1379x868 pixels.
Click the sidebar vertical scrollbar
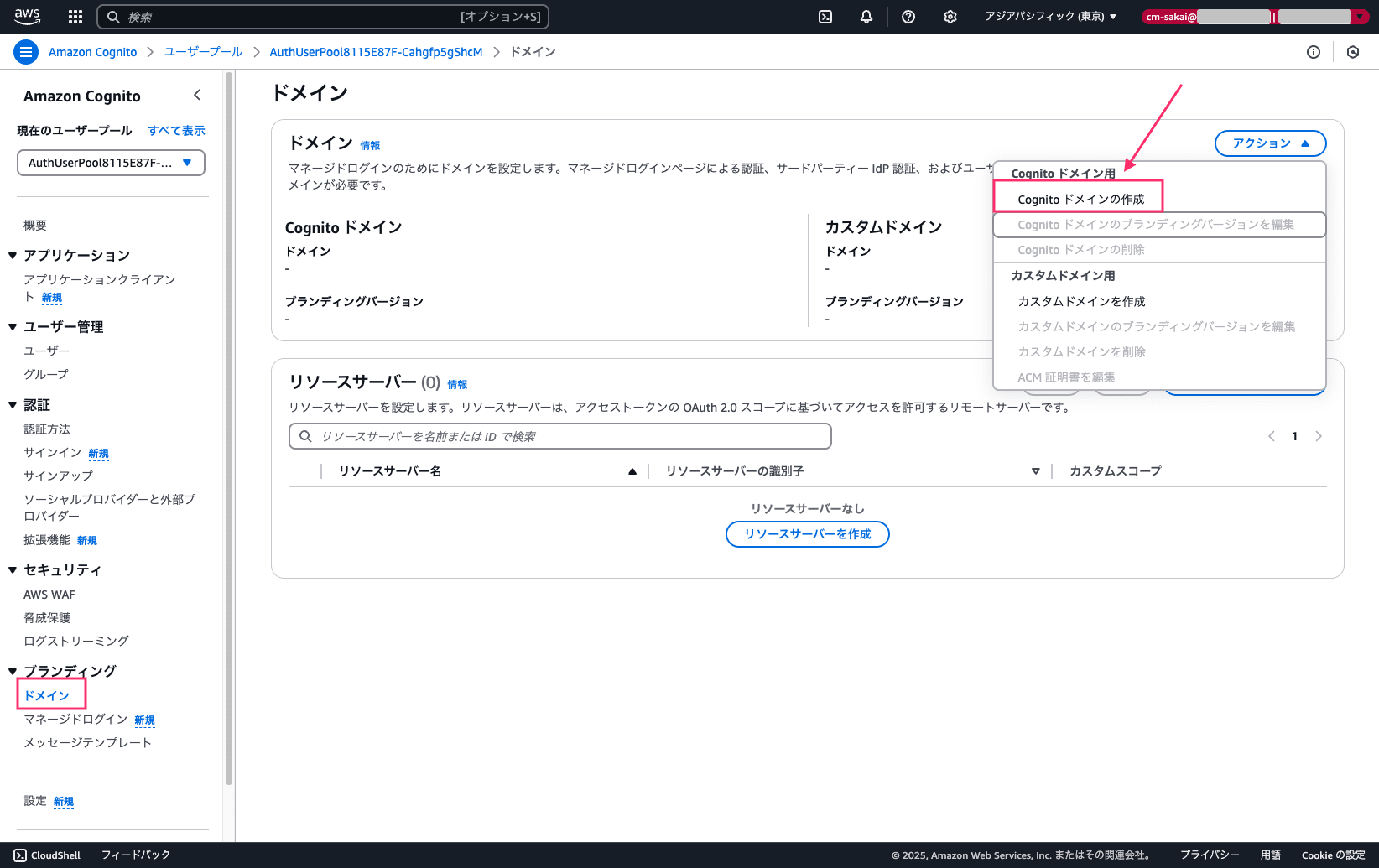pos(229,428)
